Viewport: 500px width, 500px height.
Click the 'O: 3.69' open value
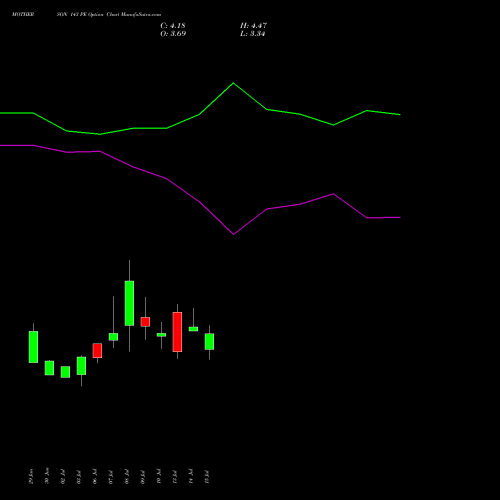173,34
